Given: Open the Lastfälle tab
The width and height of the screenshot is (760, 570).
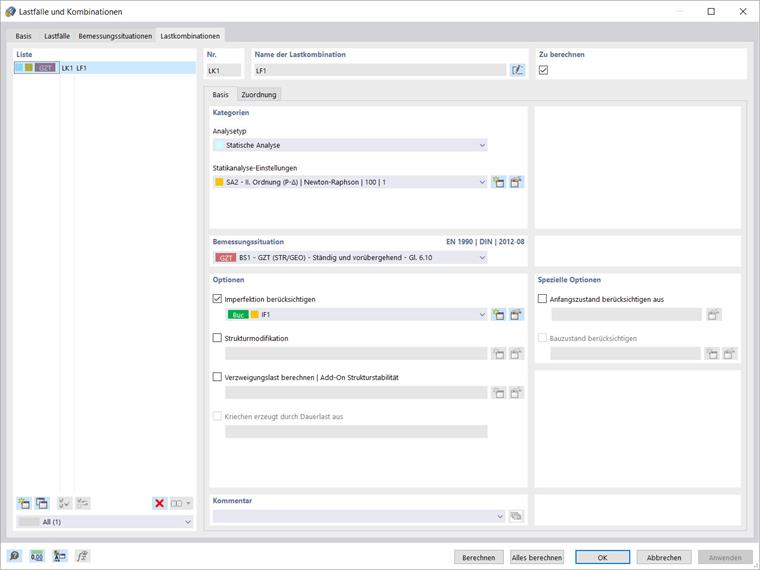Looking at the screenshot, I should pyautogui.click(x=57, y=36).
